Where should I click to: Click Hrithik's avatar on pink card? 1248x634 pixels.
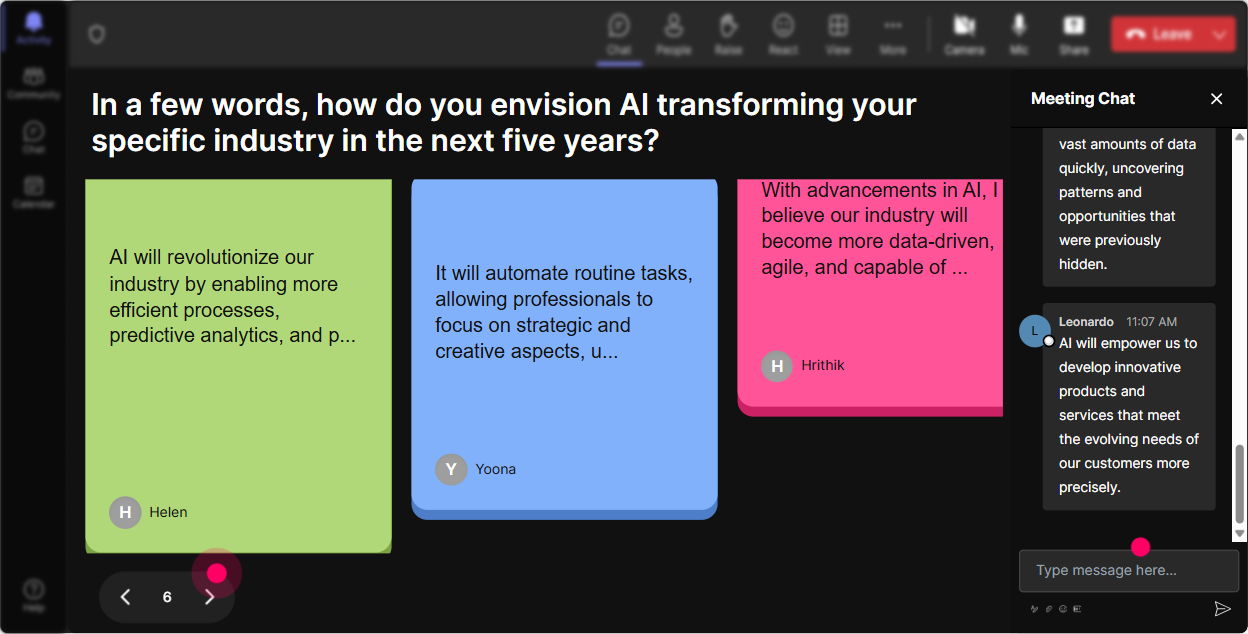coord(777,366)
